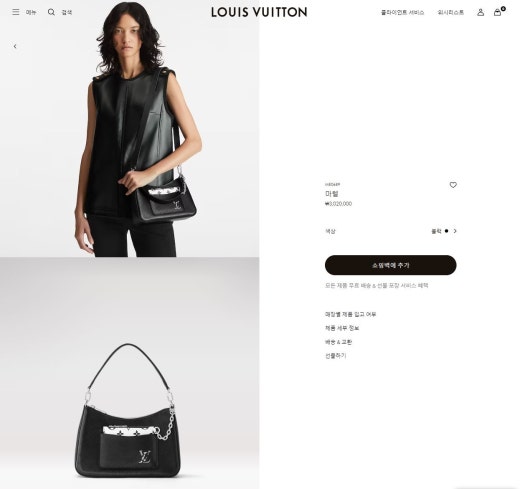
Task: Click the search magnifier icon
Action: pyautogui.click(x=51, y=12)
